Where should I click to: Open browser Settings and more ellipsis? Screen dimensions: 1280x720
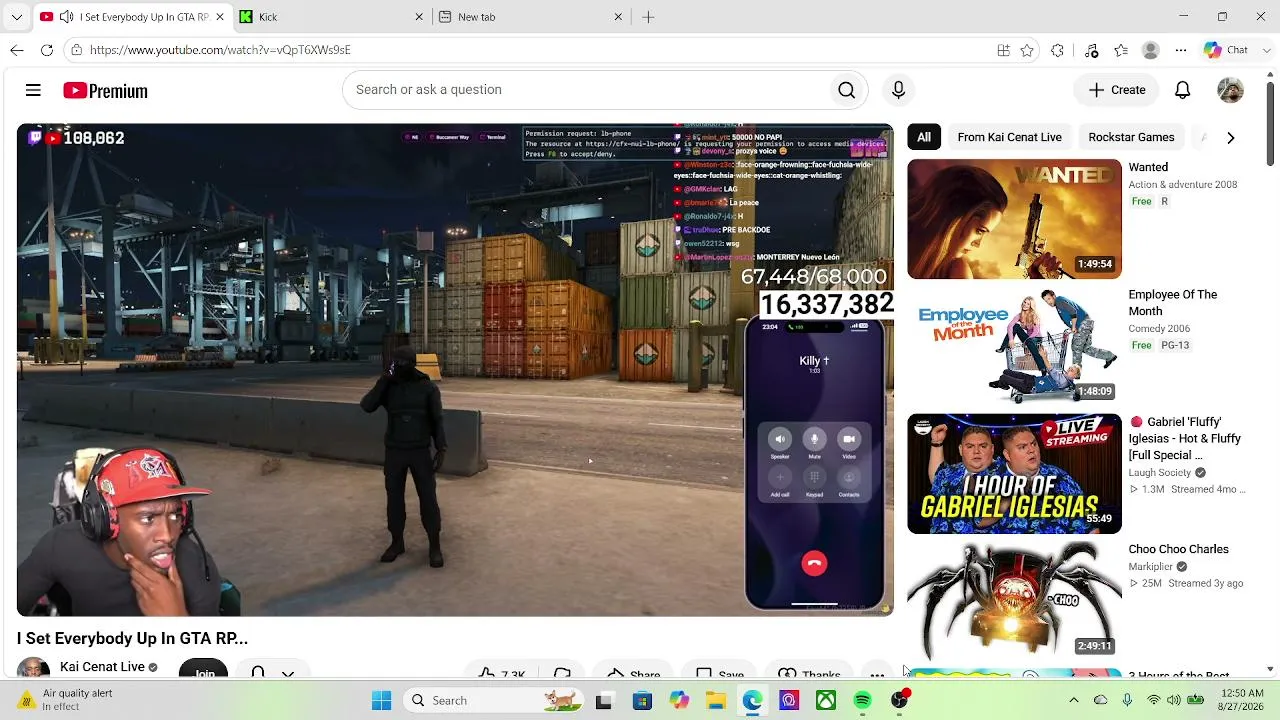coord(1181,50)
